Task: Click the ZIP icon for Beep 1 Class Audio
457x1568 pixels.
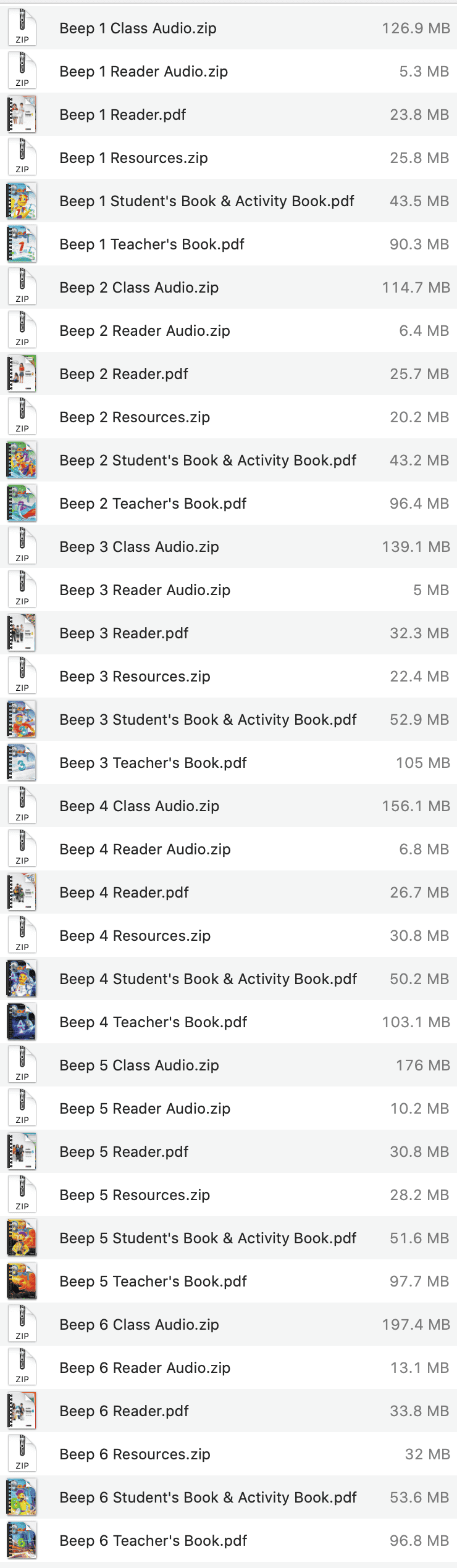Action: point(22,28)
